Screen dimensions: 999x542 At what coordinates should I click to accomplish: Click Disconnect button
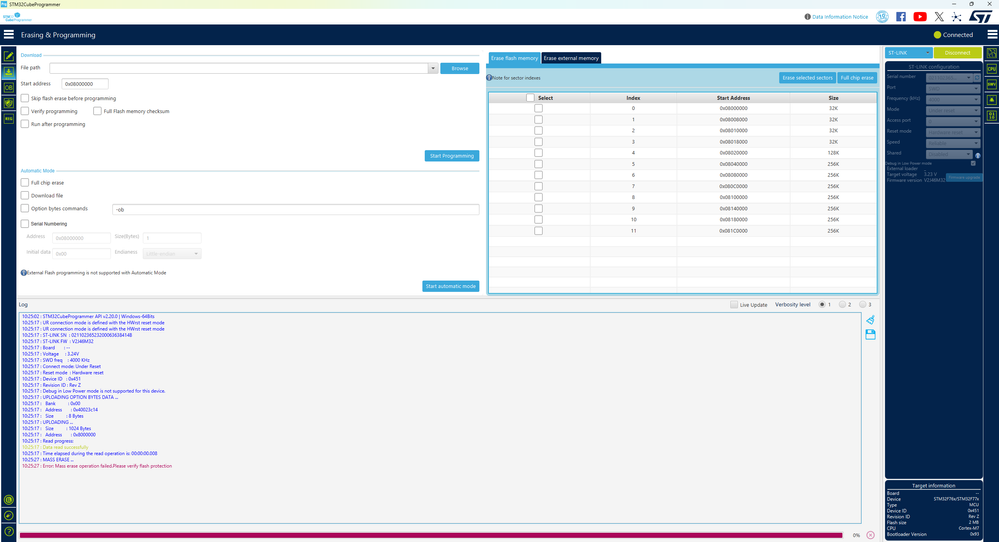tap(958, 53)
